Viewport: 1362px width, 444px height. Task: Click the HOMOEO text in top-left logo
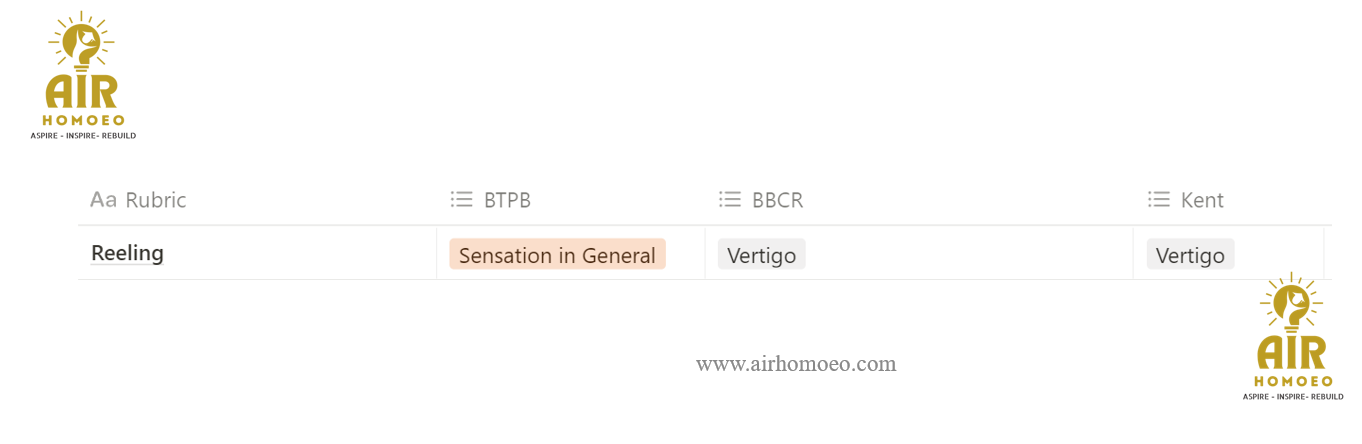coord(83,120)
